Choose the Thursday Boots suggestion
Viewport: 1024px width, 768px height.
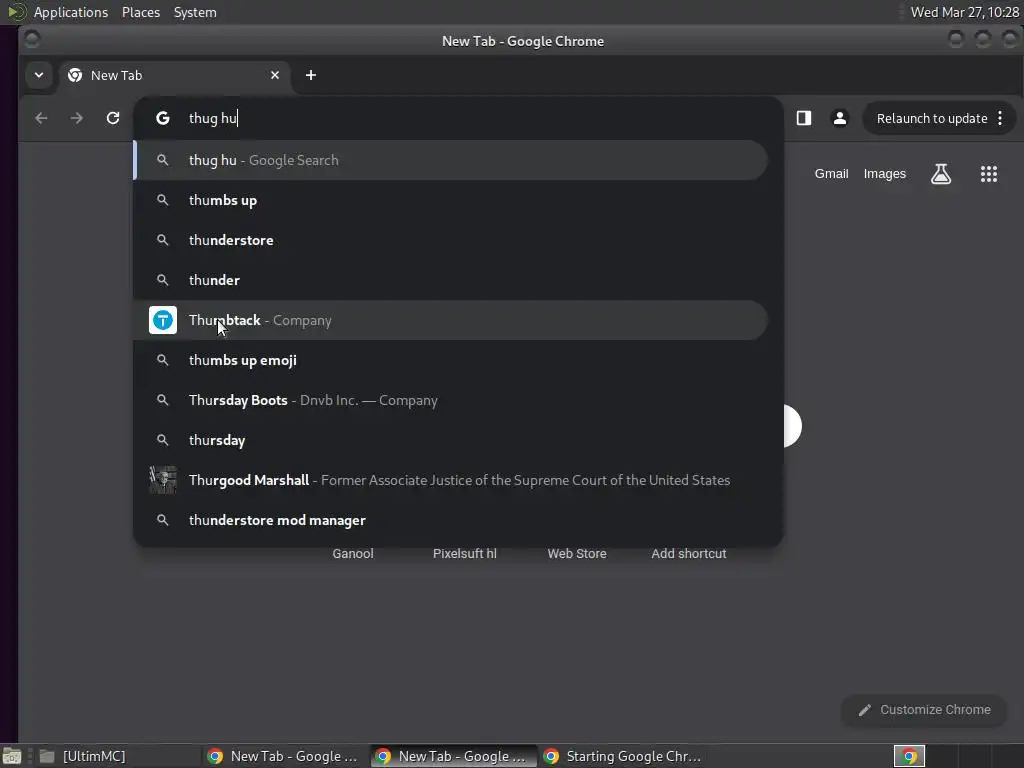coord(451,400)
